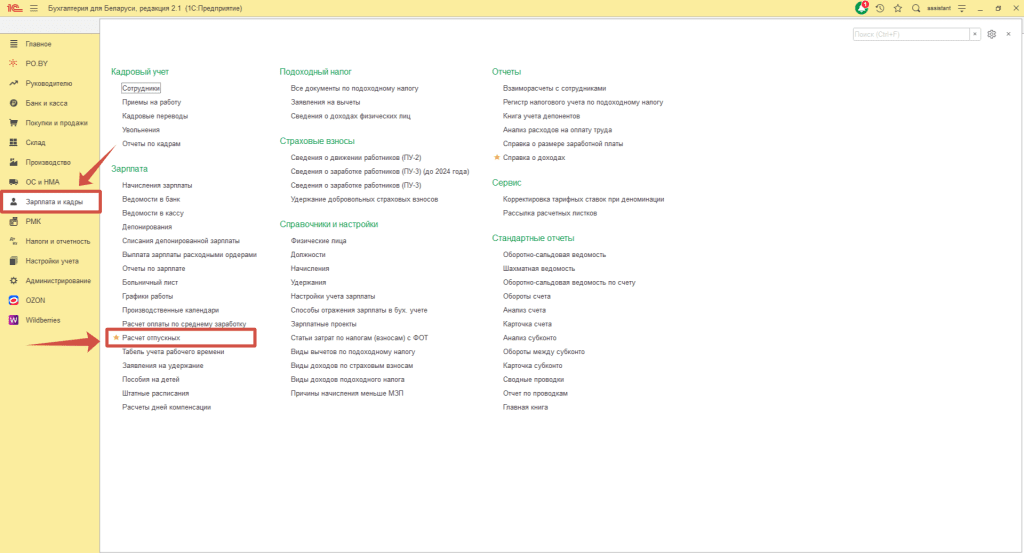
Task: Open the Wildberries section icon
Action: pyautogui.click(x=13, y=320)
